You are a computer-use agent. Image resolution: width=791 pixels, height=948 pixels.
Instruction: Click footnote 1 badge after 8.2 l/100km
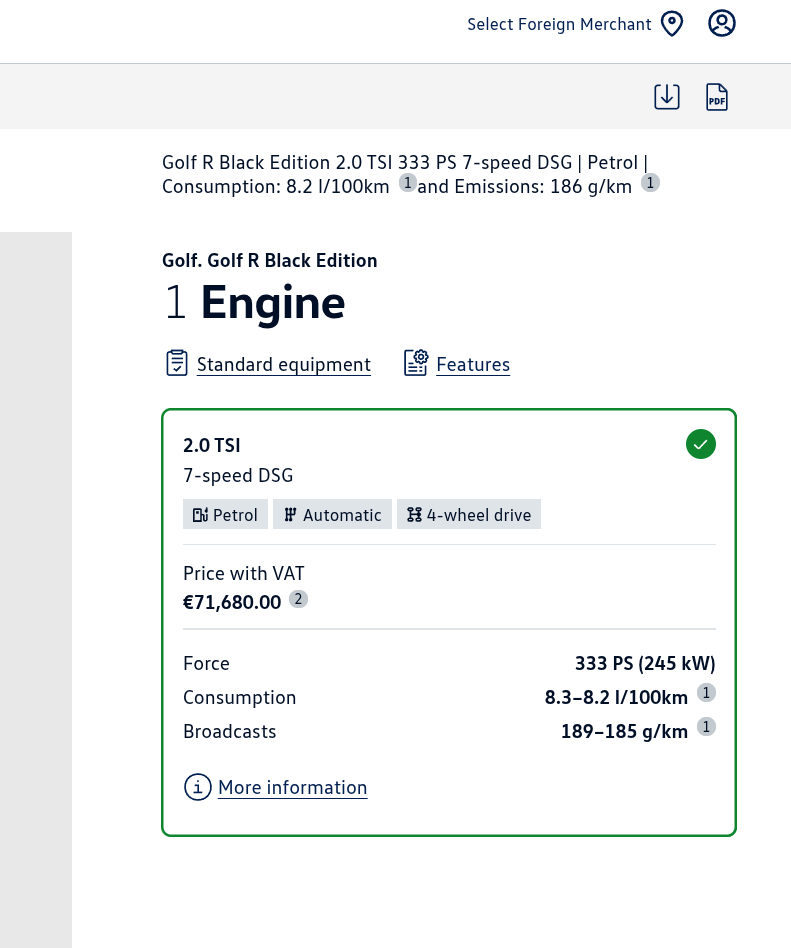point(408,183)
